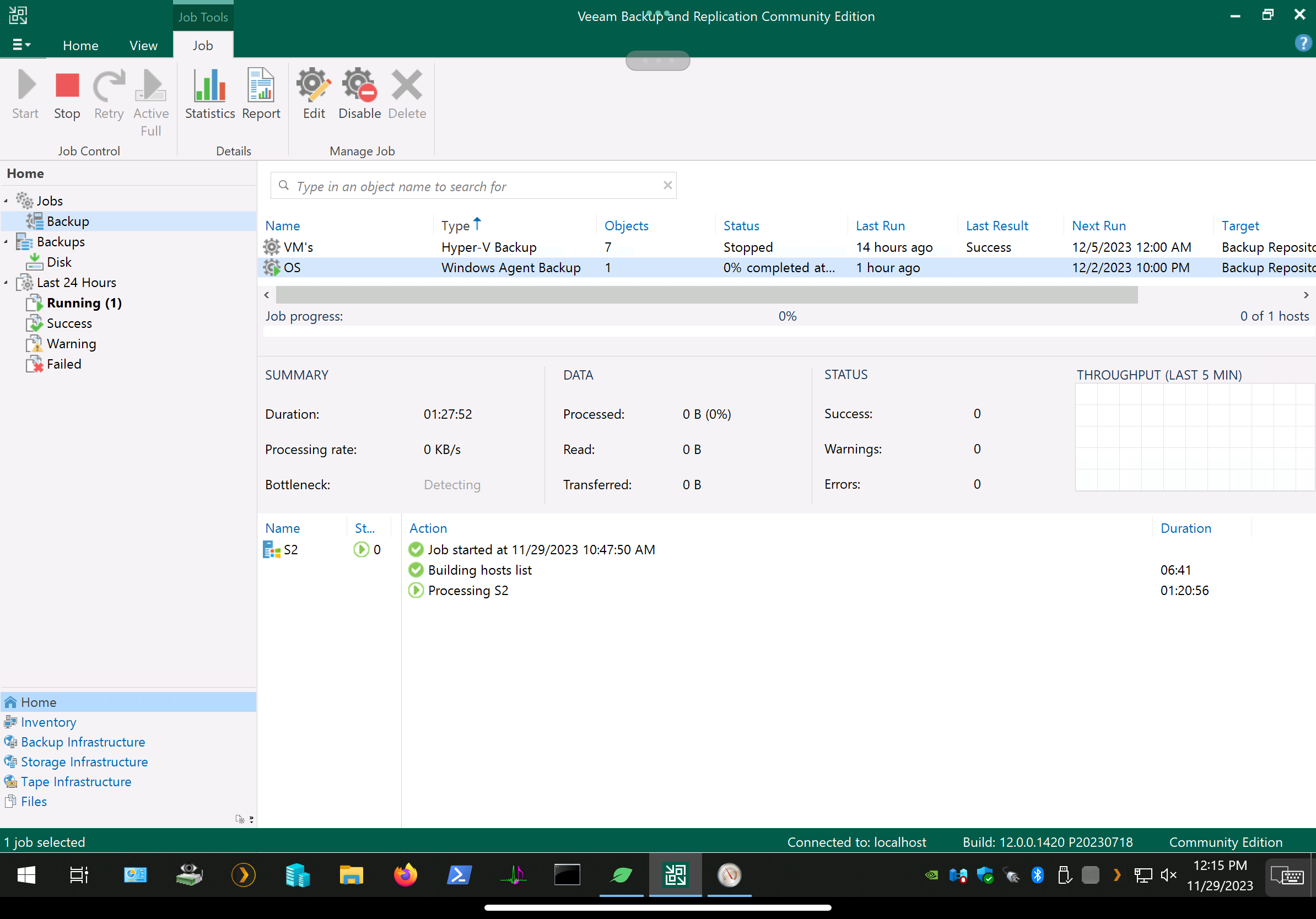Disable the selected job
This screenshot has height=919, width=1316.
359,94
